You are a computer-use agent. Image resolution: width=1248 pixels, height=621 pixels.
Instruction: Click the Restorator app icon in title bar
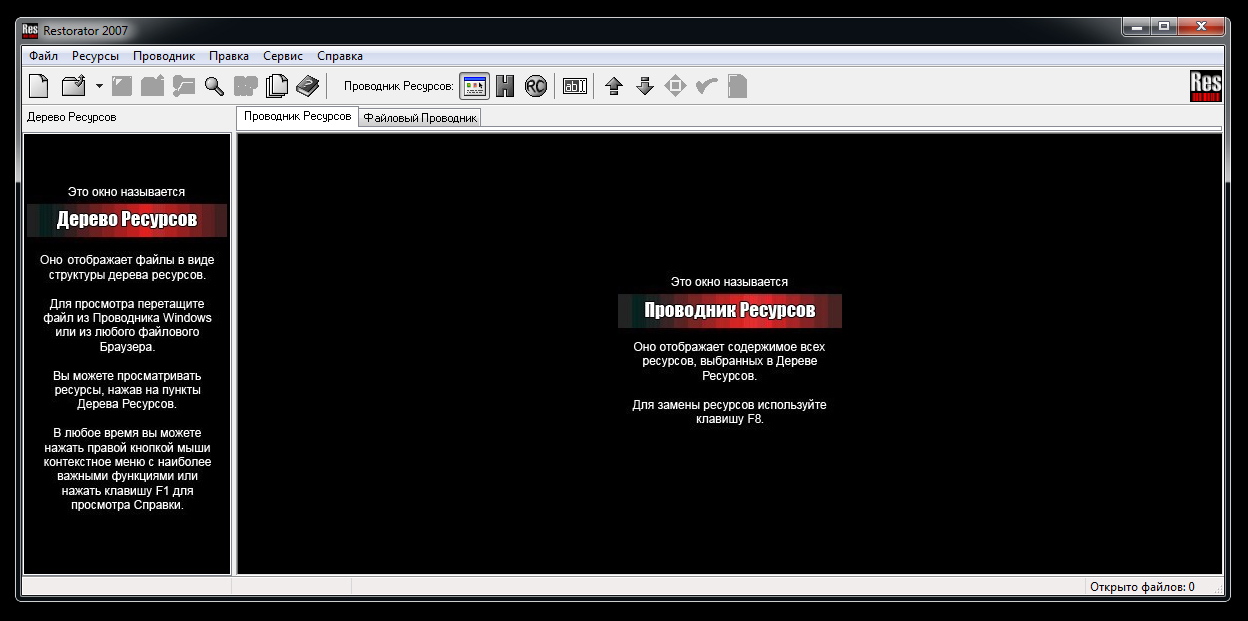[x=30, y=30]
